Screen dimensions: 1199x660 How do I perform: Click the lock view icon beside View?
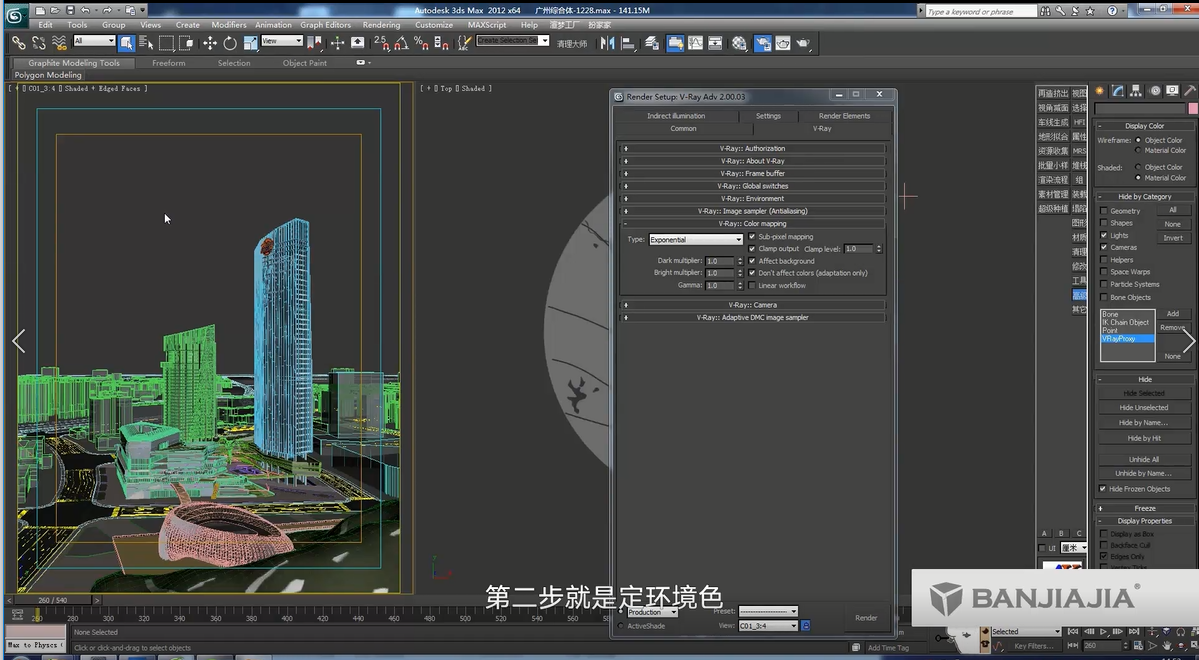[x=805, y=626]
